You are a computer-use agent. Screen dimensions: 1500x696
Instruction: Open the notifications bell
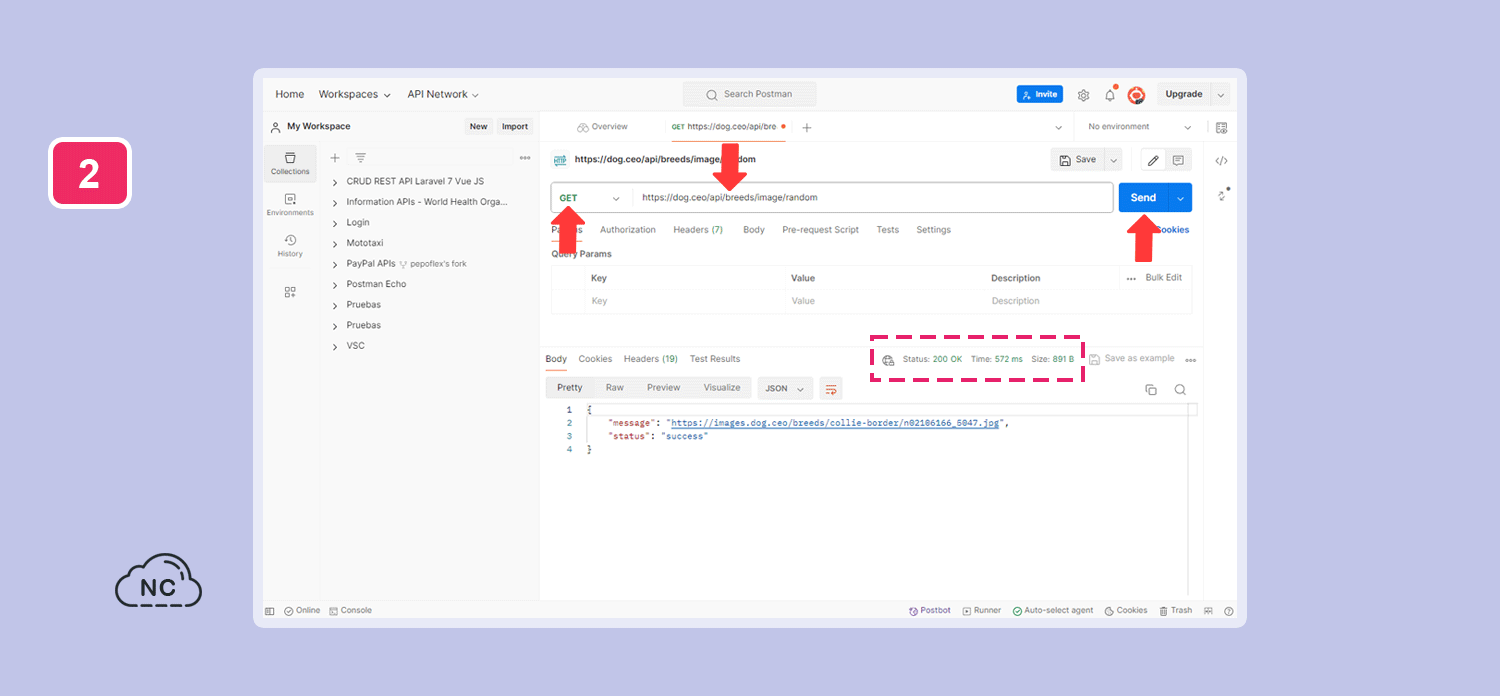point(1110,95)
